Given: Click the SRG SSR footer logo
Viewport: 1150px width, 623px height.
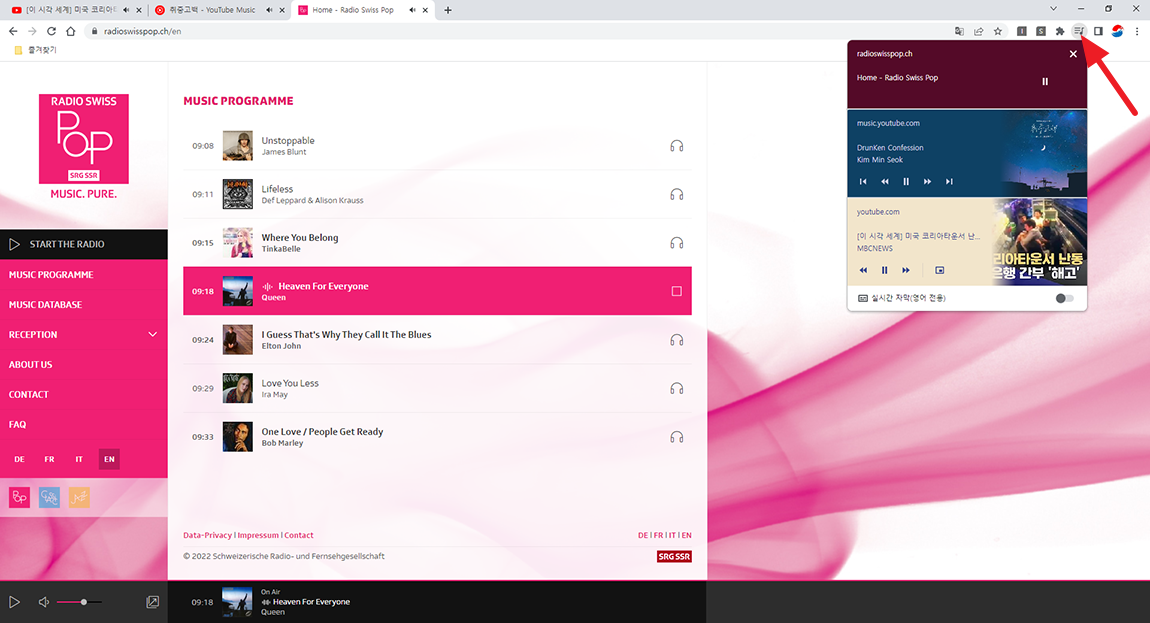Looking at the screenshot, I should point(674,556).
